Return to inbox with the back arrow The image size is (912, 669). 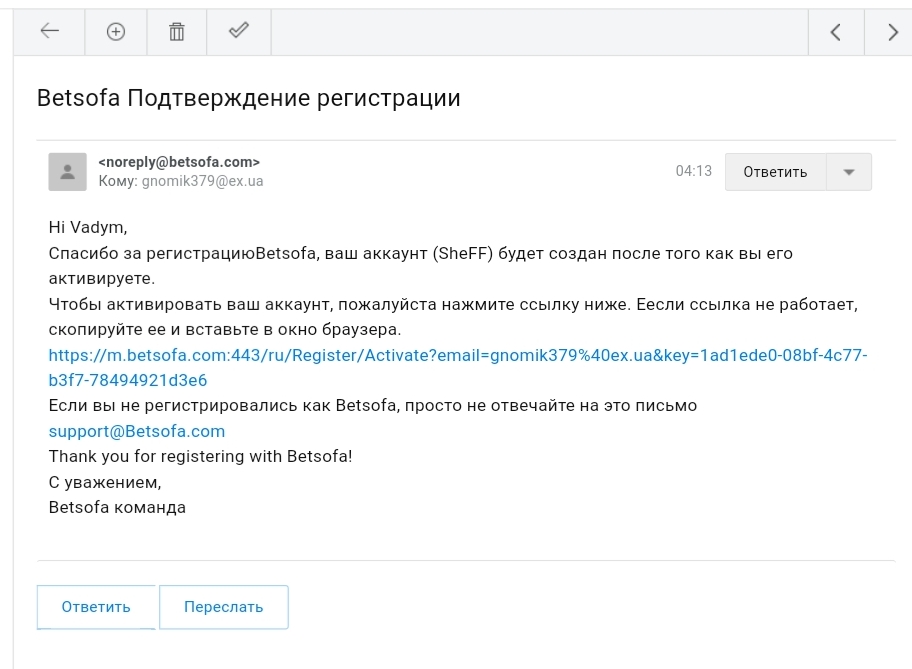[x=51, y=31]
